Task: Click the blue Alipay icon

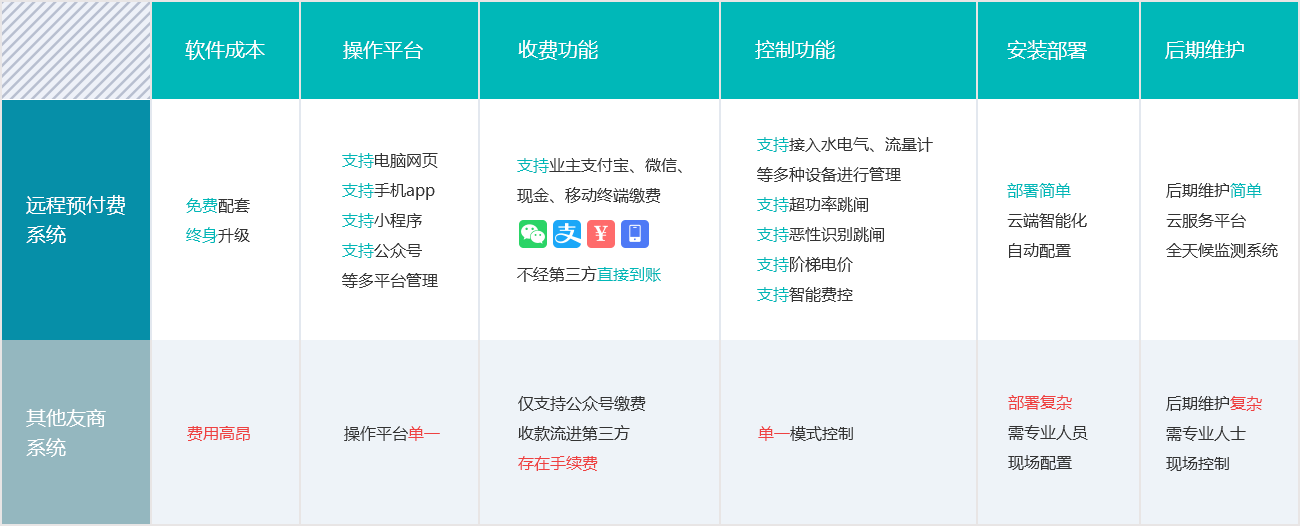Action: (x=567, y=234)
